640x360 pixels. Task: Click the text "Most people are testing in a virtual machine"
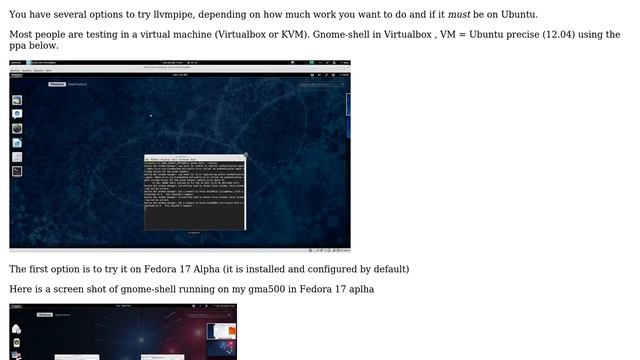coord(110,34)
